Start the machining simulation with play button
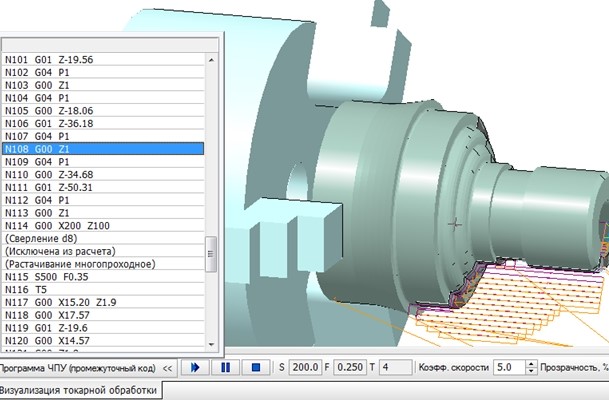 [196, 367]
